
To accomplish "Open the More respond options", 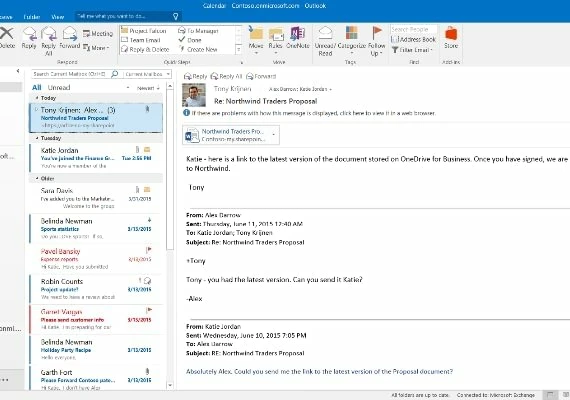I will point(96,48).
